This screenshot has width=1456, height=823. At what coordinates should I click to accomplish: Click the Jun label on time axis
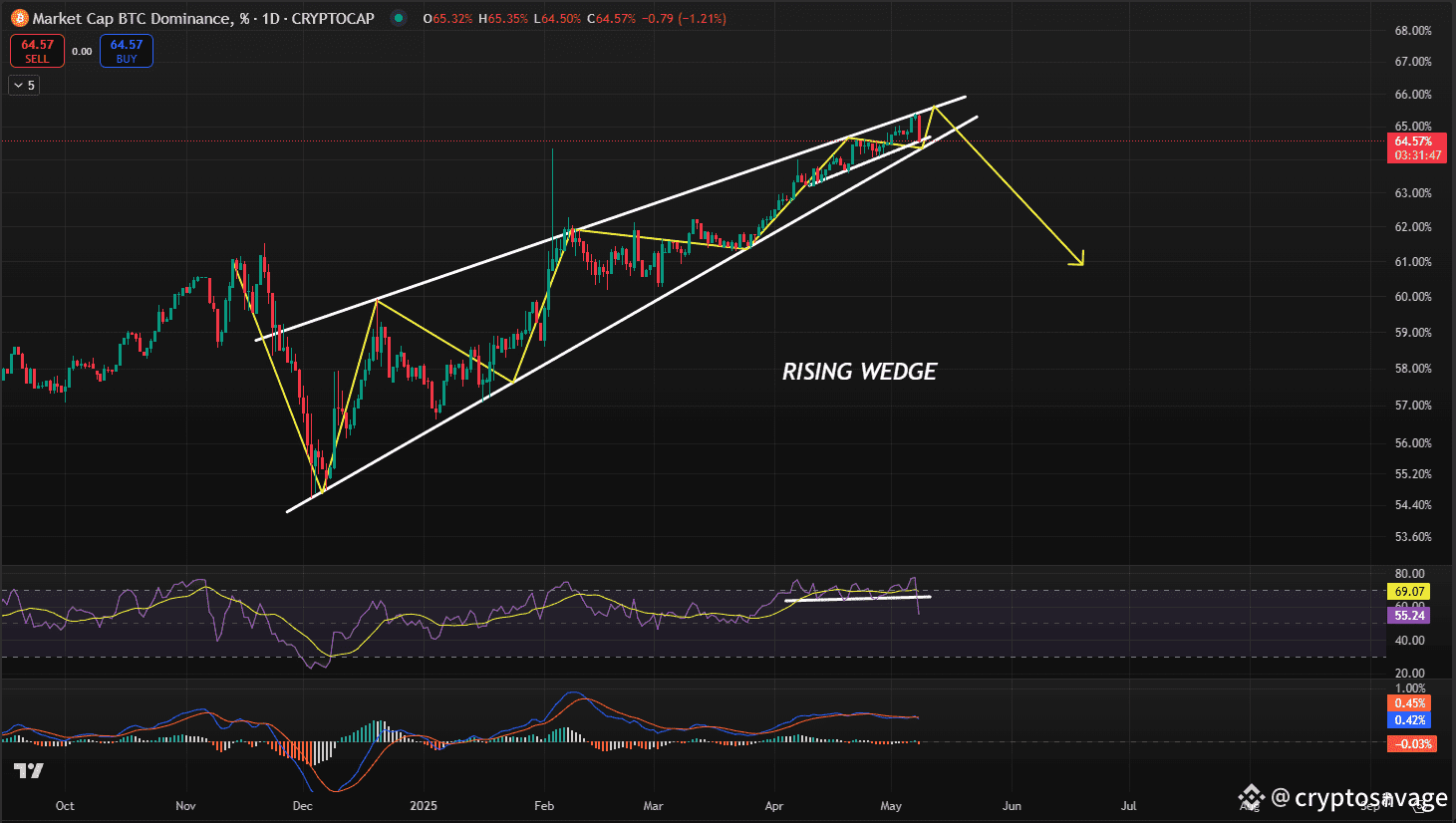1012,806
